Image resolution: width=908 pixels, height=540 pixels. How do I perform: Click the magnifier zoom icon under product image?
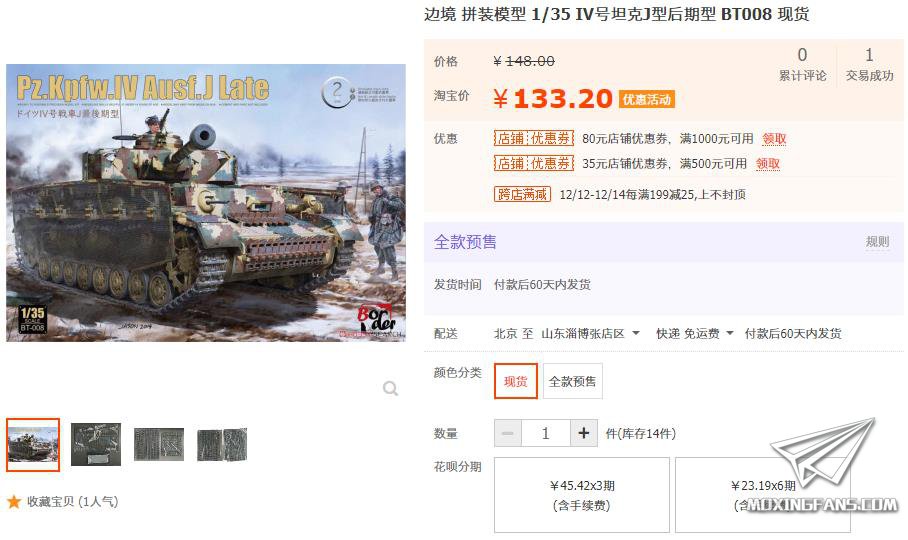click(x=390, y=388)
